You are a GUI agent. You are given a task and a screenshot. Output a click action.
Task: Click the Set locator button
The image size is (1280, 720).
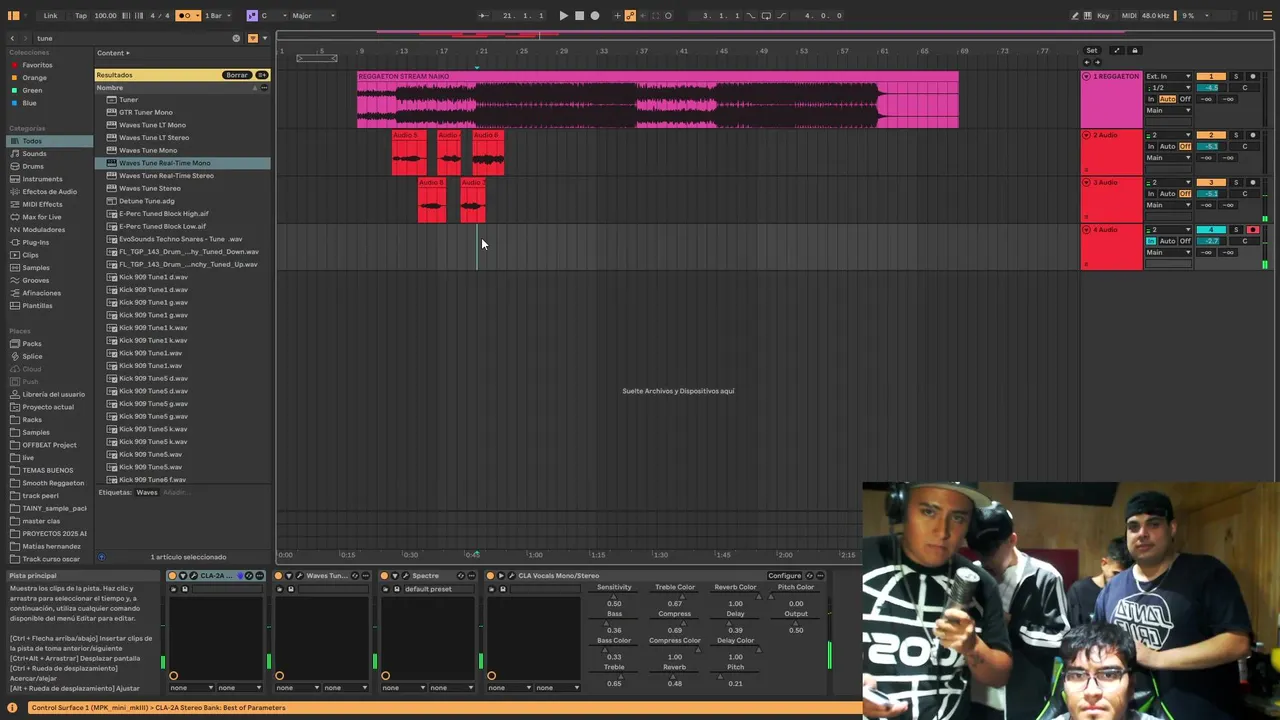1091,50
